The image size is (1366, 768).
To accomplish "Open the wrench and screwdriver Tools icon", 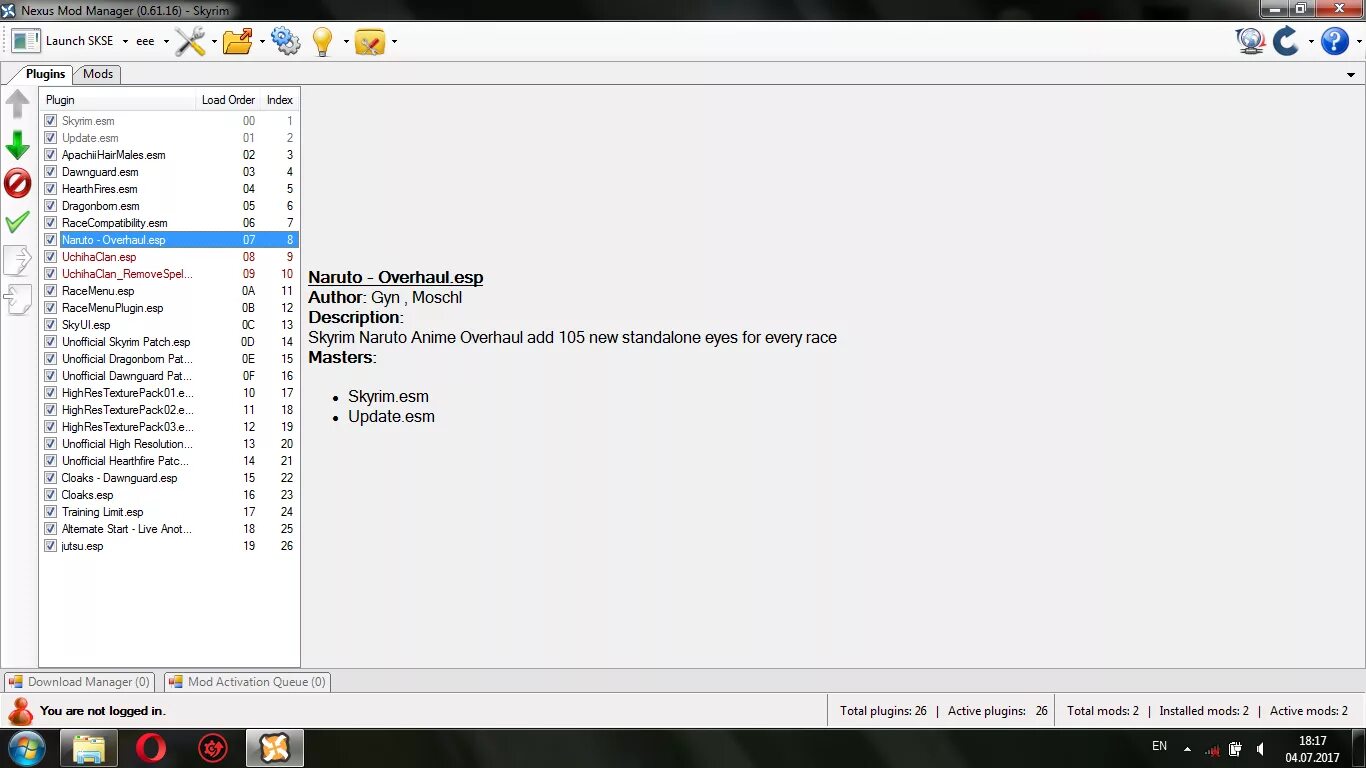I will pos(190,41).
